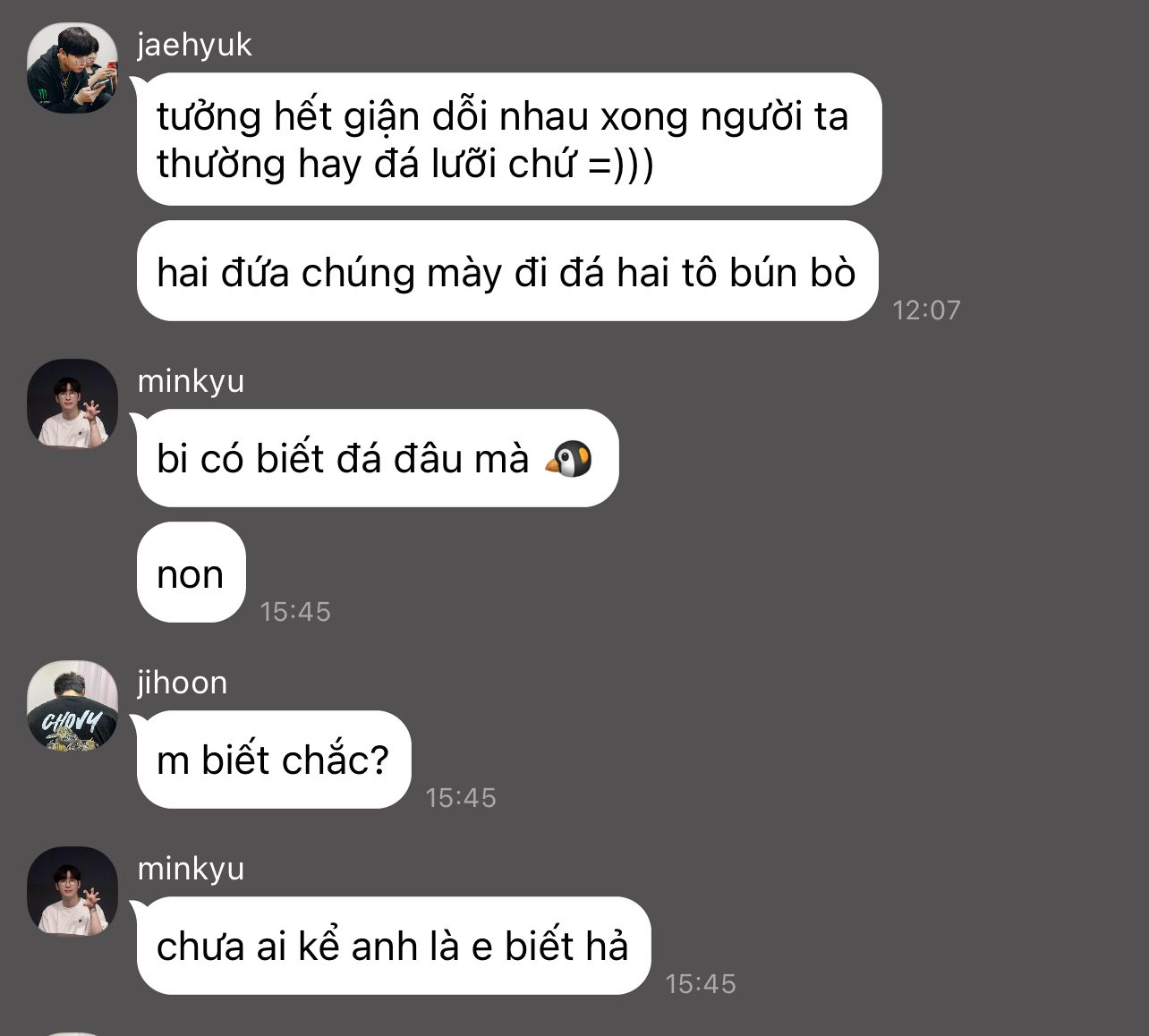Tap minkyu's avatar beside the penguin message
Screen dimensions: 1149x1036
coord(72,404)
